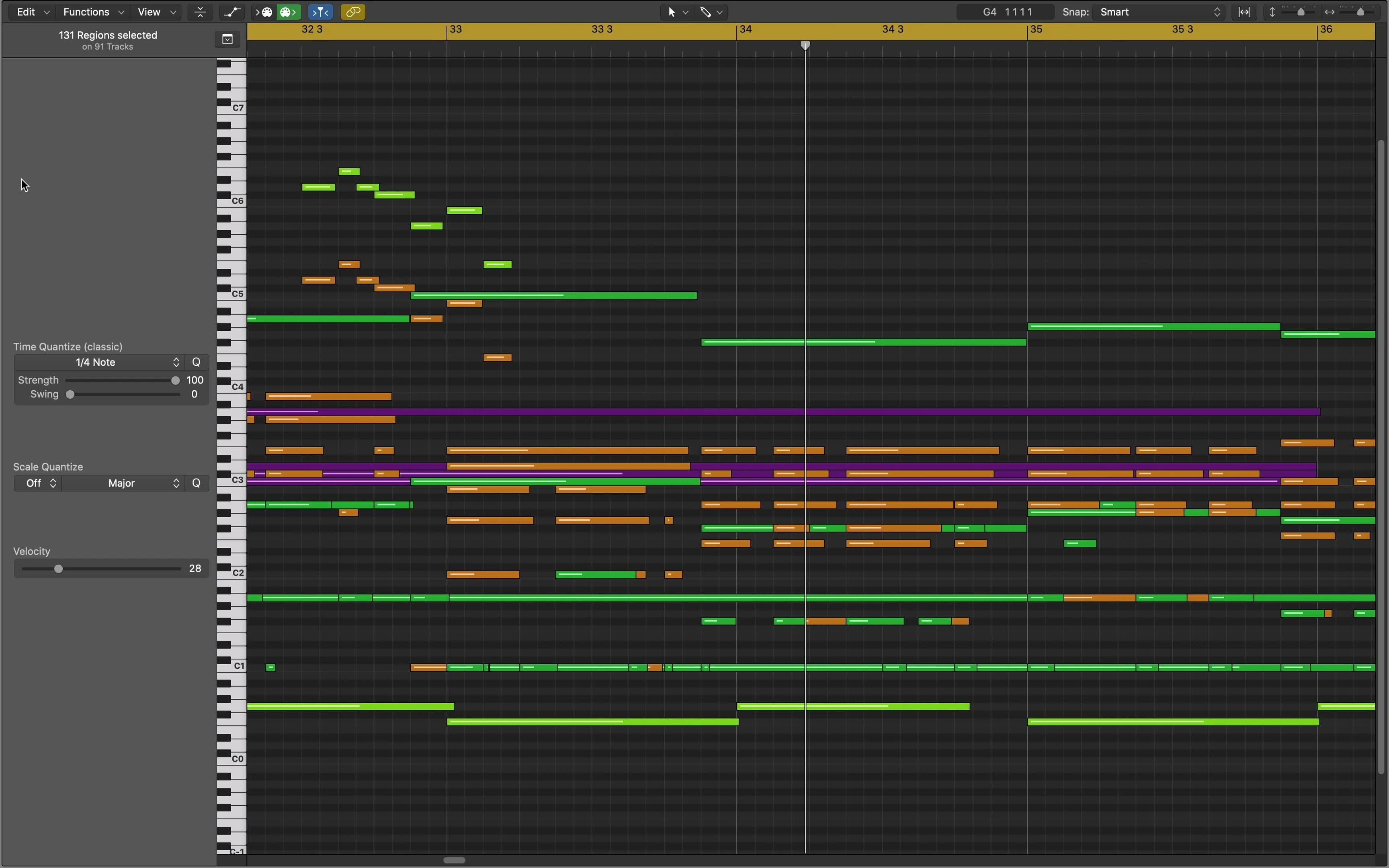1389x868 pixels.
Task: Click the horizontal scrollbar thumb at bottom
Action: 455,860
